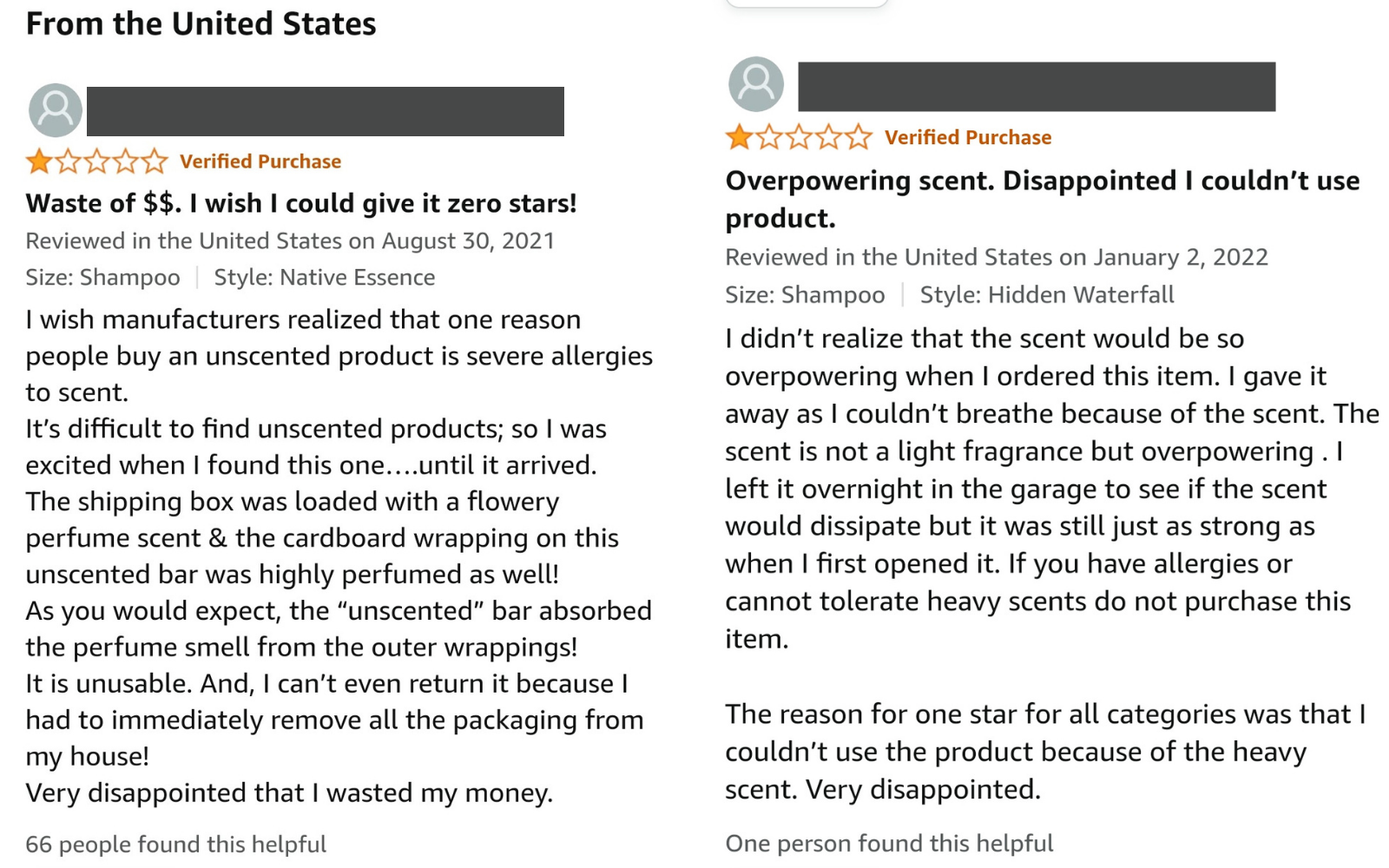Click the second reviewer's profile avatar icon
Screen dimensions: 1389x868
[756, 84]
